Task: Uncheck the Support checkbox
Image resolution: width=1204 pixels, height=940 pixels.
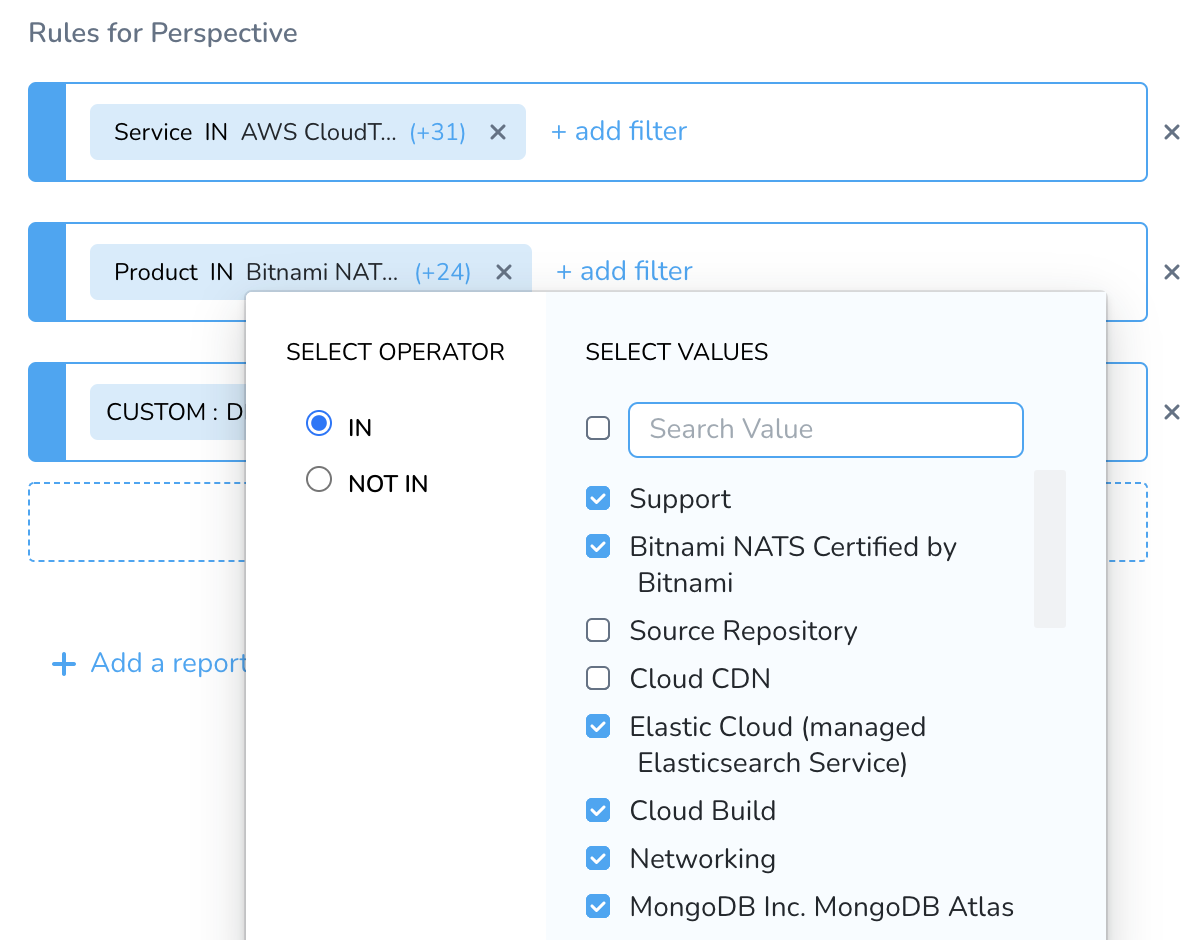Action: pyautogui.click(x=598, y=498)
